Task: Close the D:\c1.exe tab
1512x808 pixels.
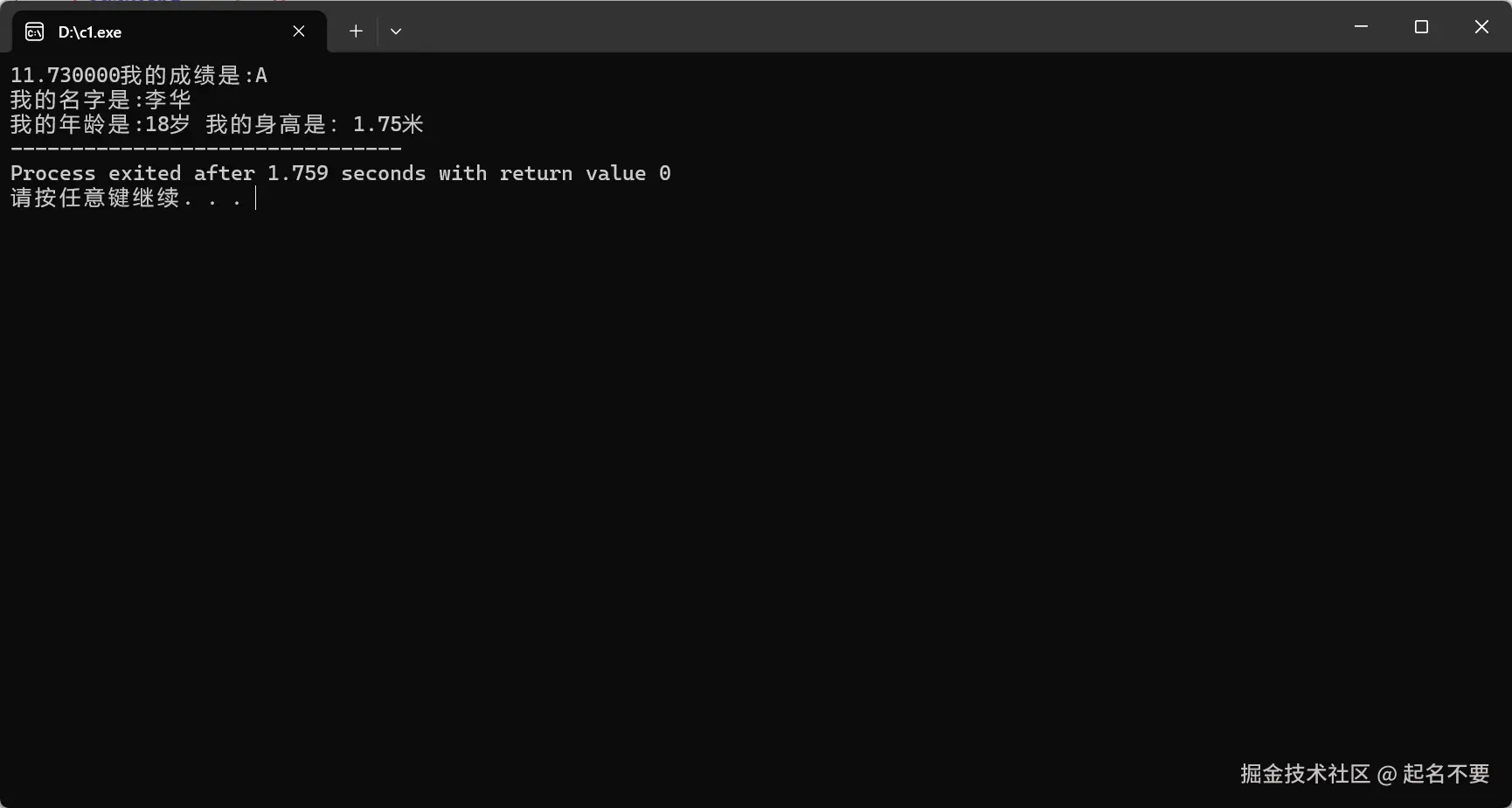Action: point(299,31)
